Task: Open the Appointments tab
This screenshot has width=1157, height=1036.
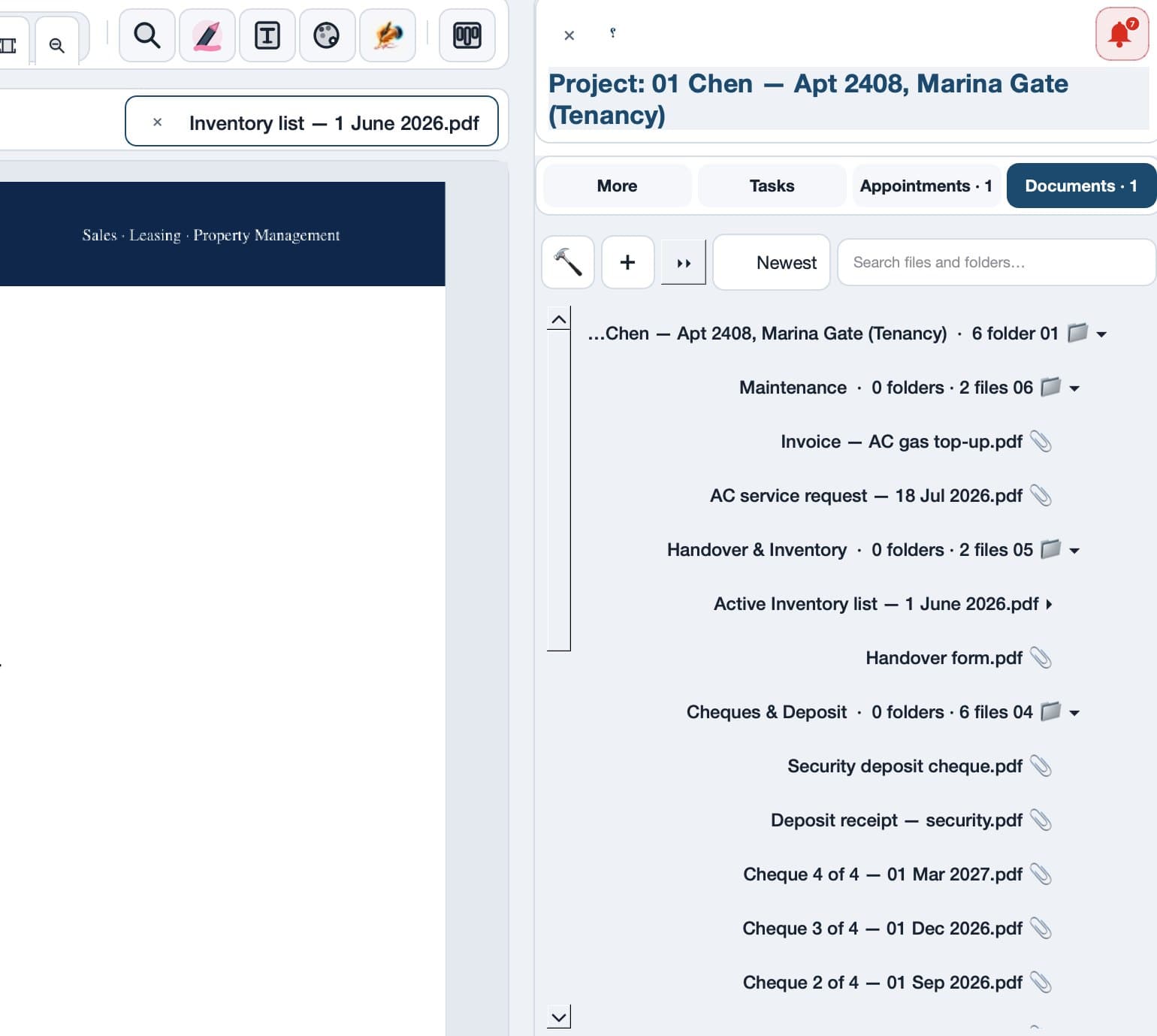Action: [x=926, y=186]
